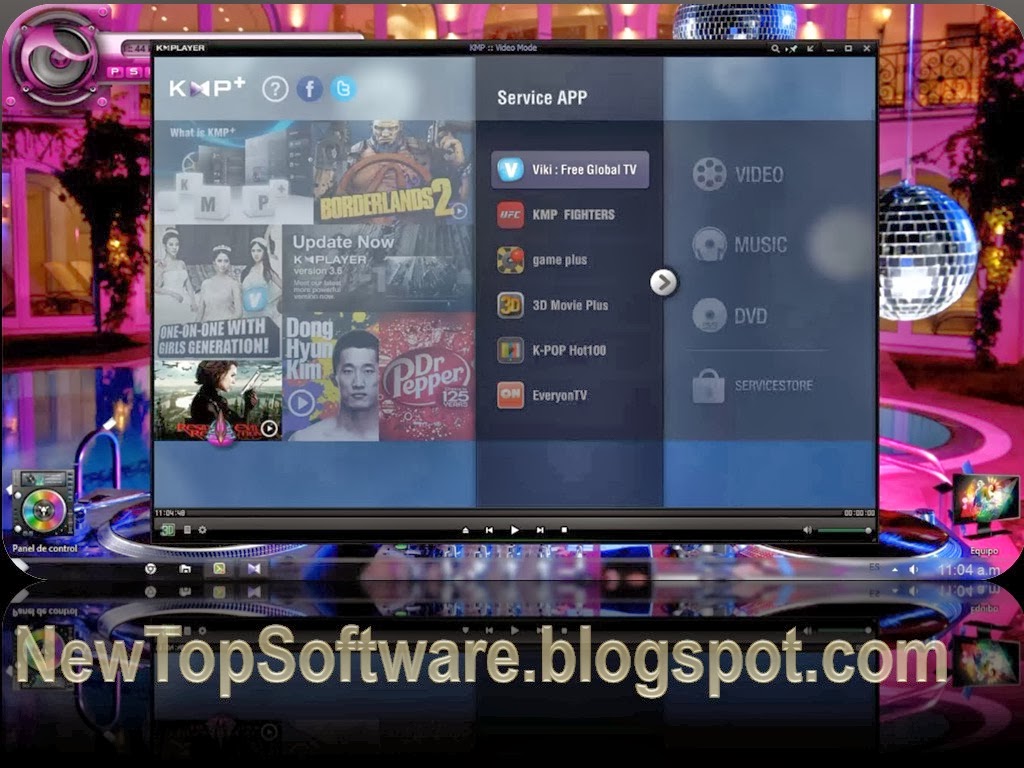
Task: Click the KMP+ logo
Action: click(x=207, y=88)
